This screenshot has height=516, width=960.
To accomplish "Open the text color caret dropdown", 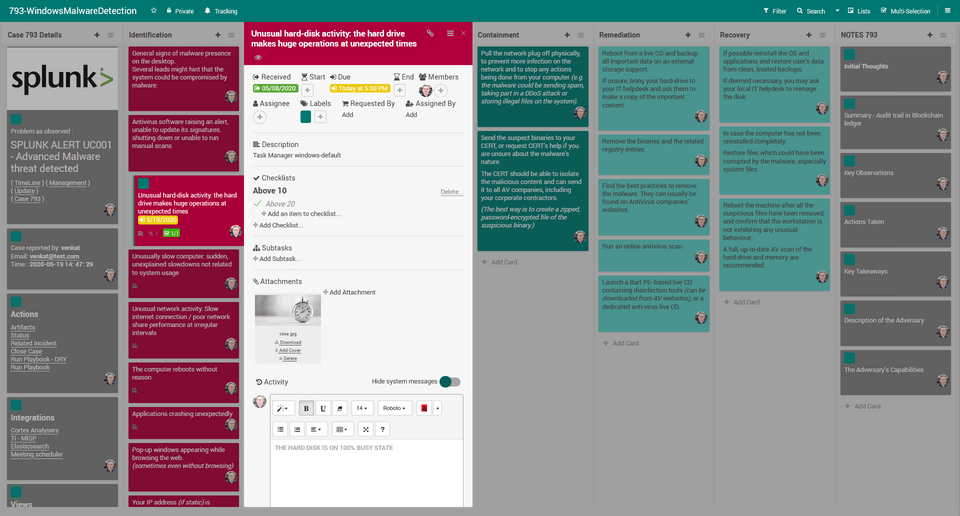I will [x=437, y=408].
